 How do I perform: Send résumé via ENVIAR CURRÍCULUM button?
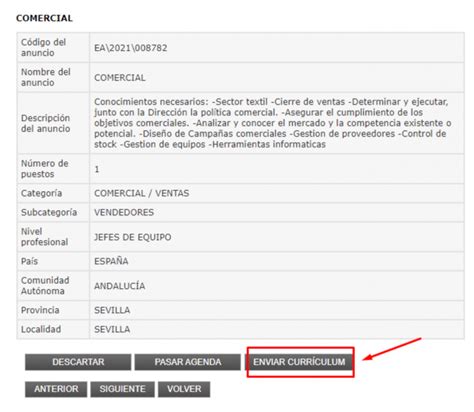[x=299, y=362]
